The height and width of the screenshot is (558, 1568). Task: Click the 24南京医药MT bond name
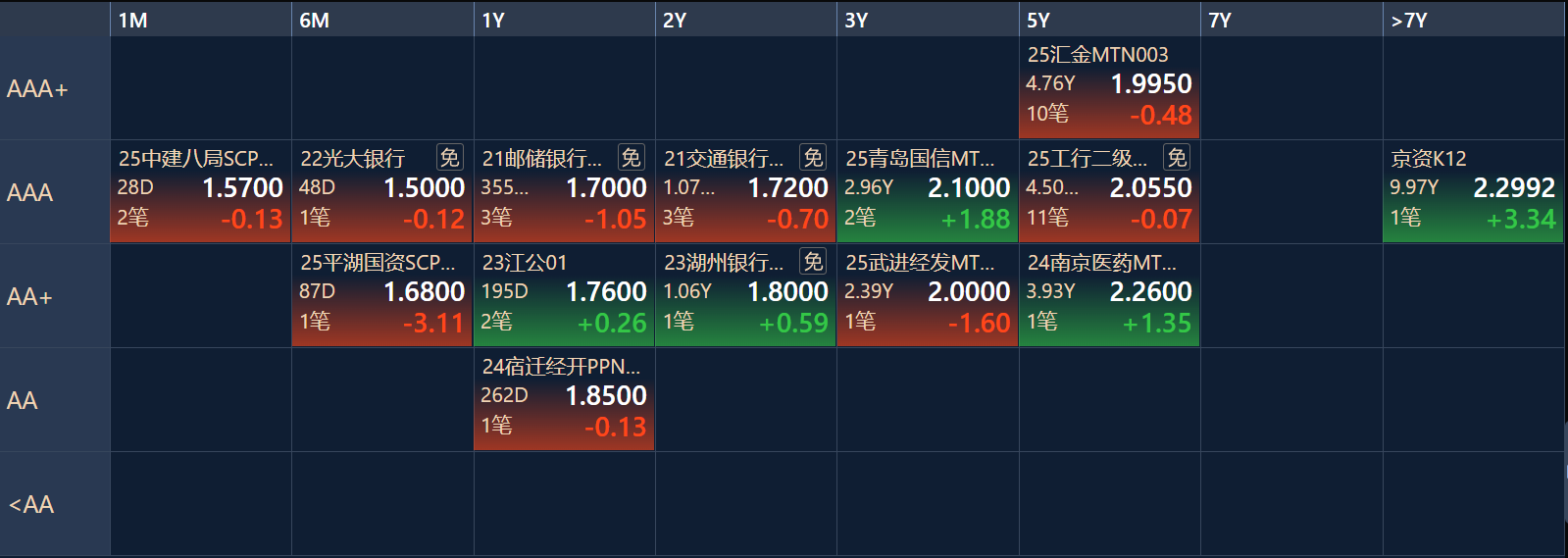tap(1102, 263)
